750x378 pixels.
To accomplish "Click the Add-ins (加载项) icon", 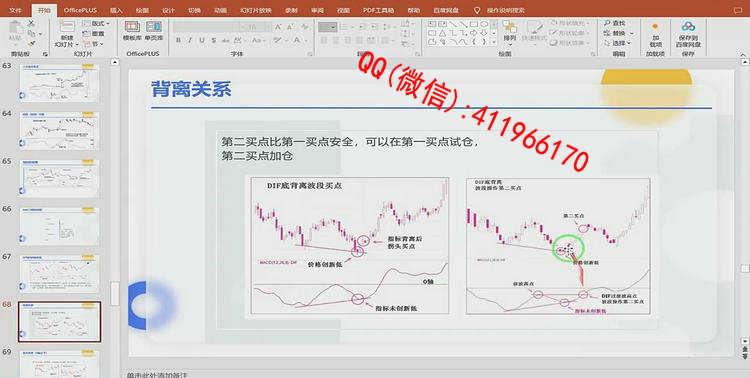I will [x=655, y=33].
